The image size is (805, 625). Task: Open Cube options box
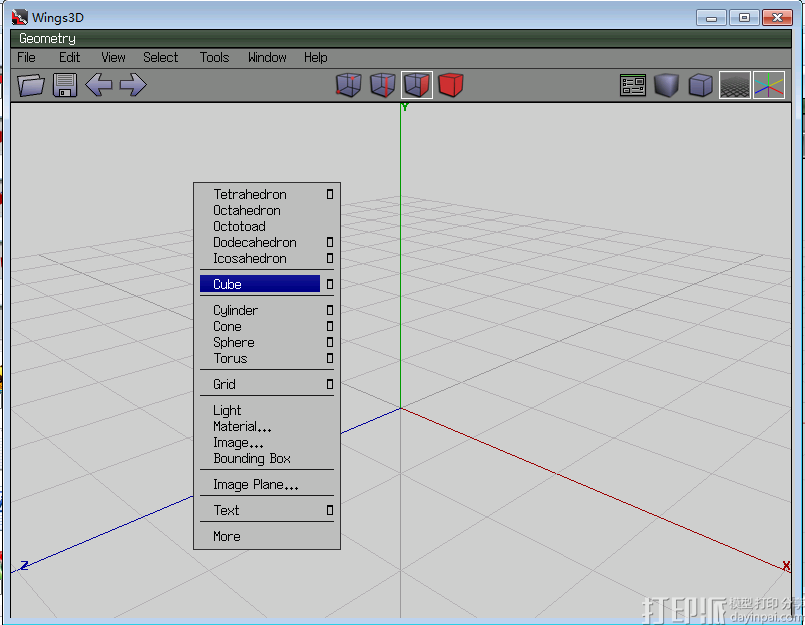click(330, 284)
